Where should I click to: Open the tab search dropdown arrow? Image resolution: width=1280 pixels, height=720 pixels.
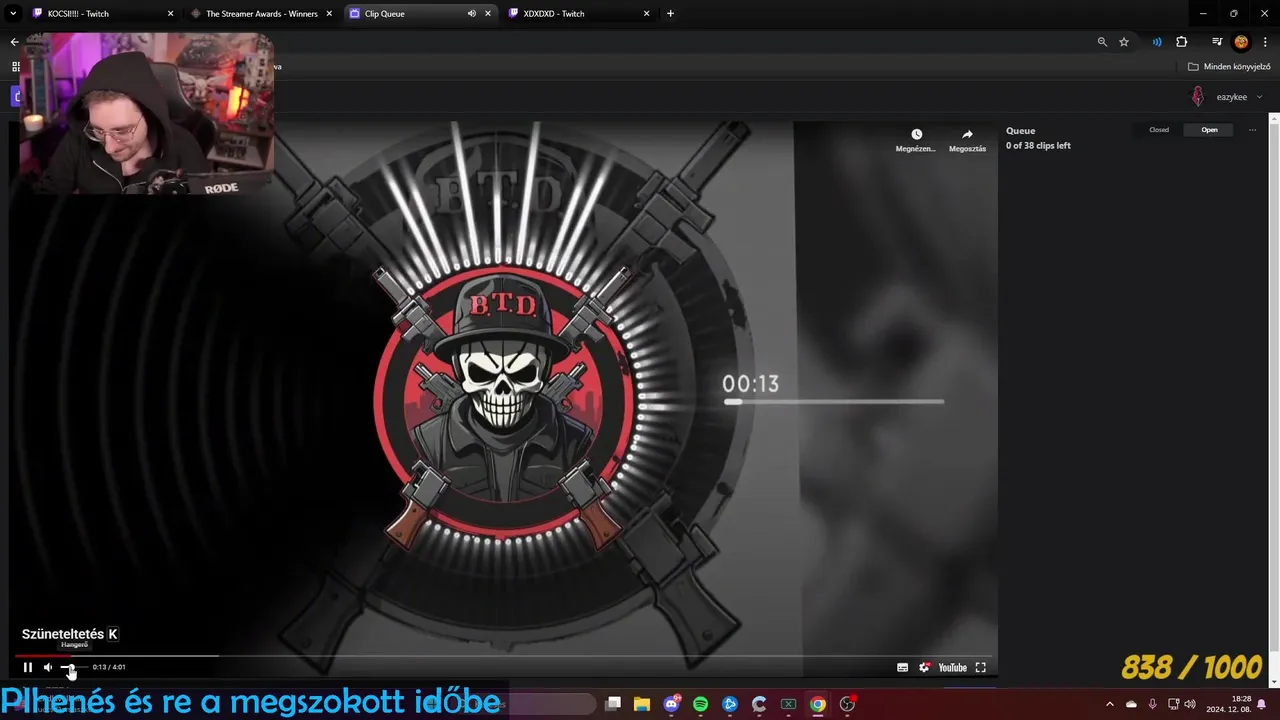(x=13, y=14)
